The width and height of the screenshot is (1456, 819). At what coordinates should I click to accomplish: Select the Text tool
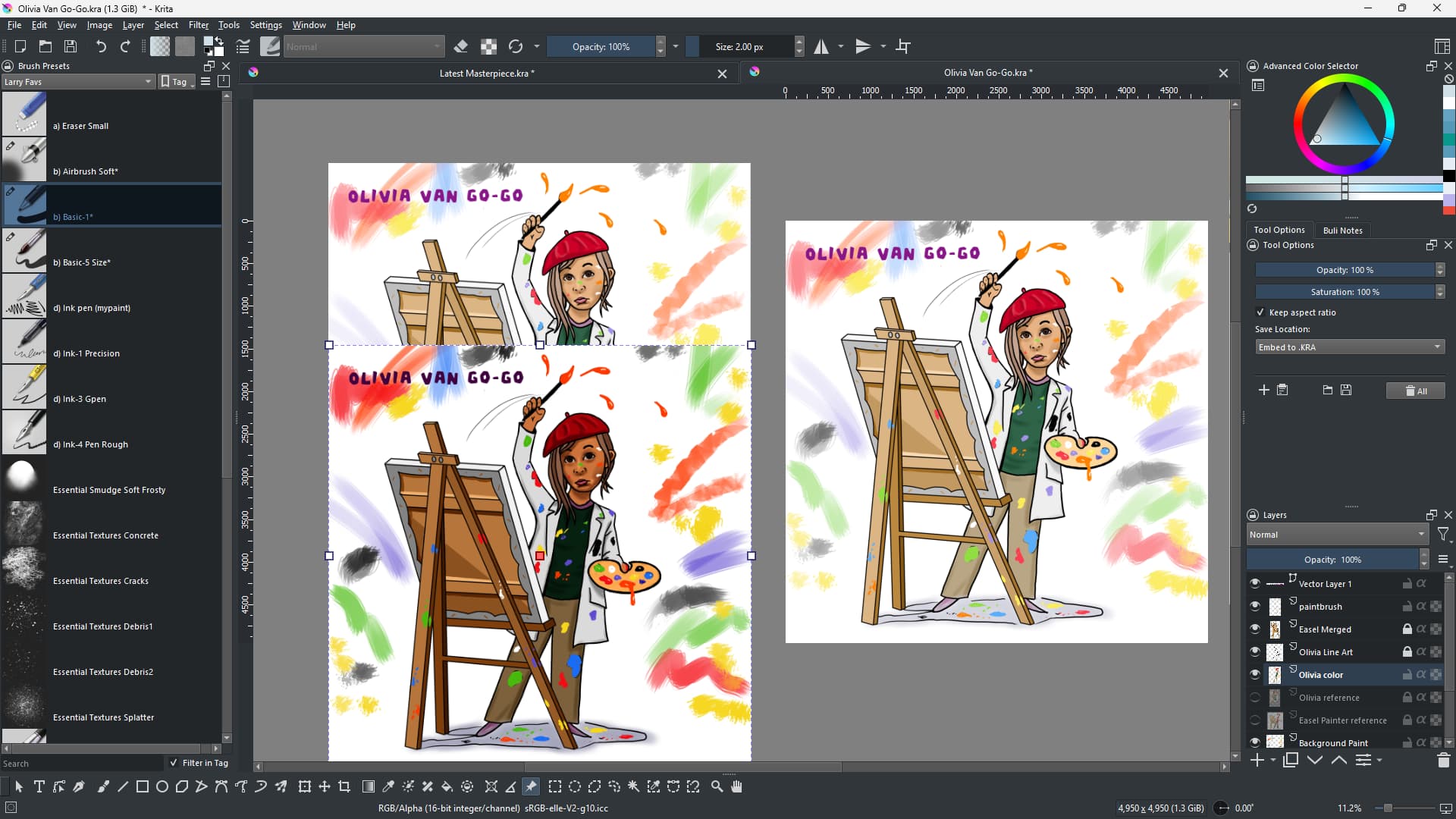[39, 786]
